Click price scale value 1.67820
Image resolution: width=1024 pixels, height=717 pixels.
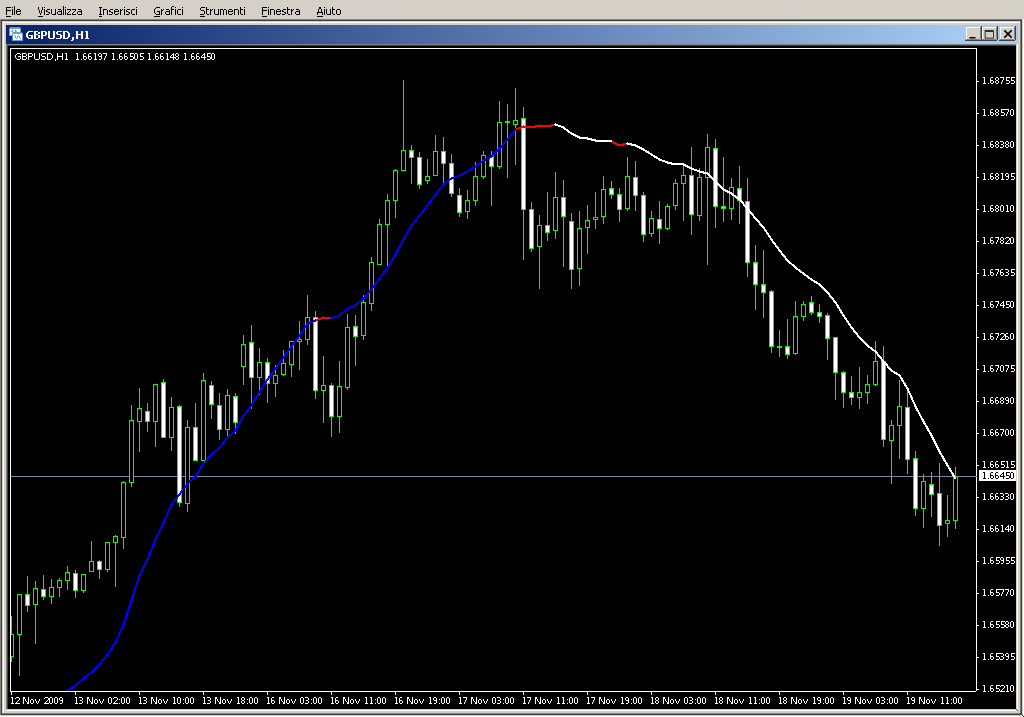pyautogui.click(x=999, y=241)
